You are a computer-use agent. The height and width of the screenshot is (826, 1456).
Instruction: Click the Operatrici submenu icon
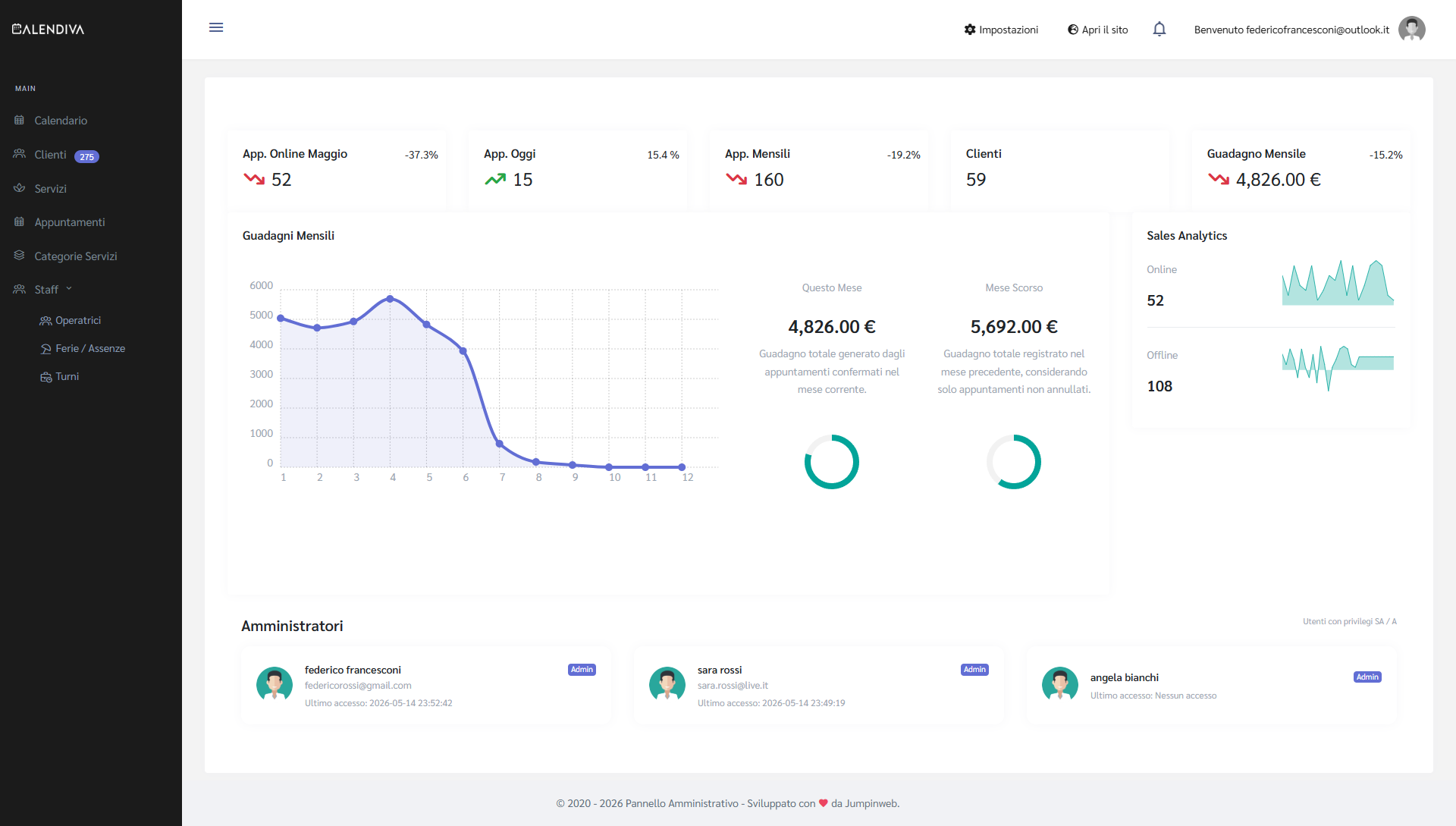[x=45, y=321]
